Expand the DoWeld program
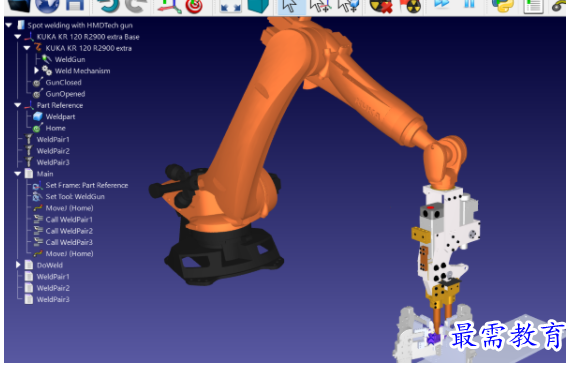 click(18, 265)
